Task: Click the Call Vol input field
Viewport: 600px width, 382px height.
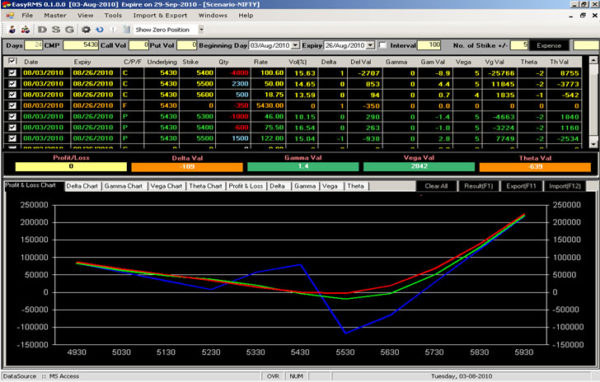Action: pos(139,45)
